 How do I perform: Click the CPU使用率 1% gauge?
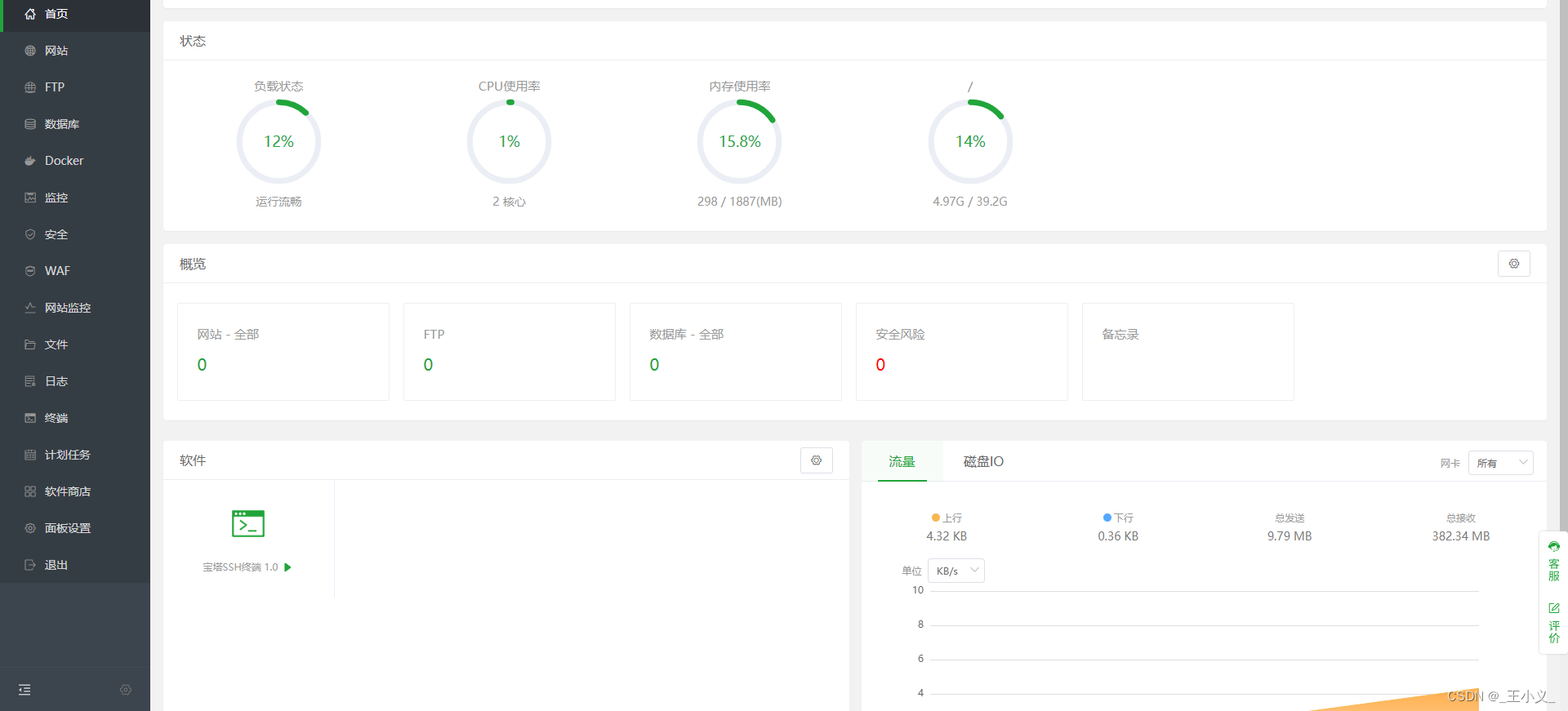pyautogui.click(x=510, y=142)
